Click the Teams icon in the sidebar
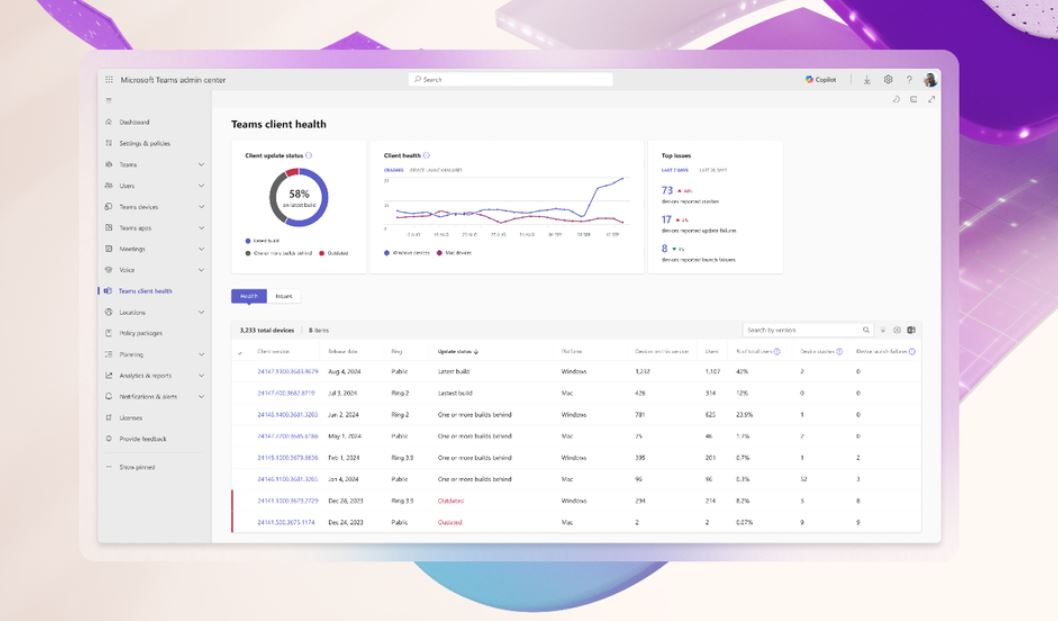Viewport: 1058px width, 621px height. [109, 165]
